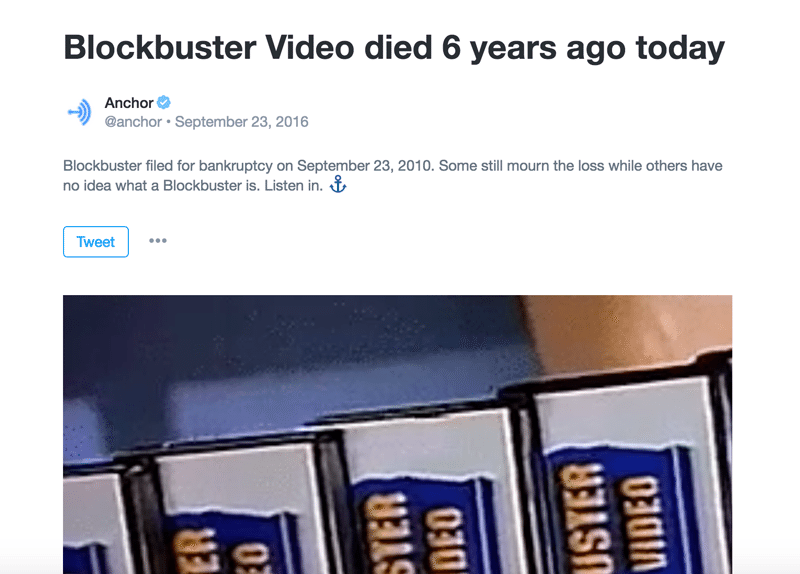Click the September 23, 2016 post date

(242, 122)
